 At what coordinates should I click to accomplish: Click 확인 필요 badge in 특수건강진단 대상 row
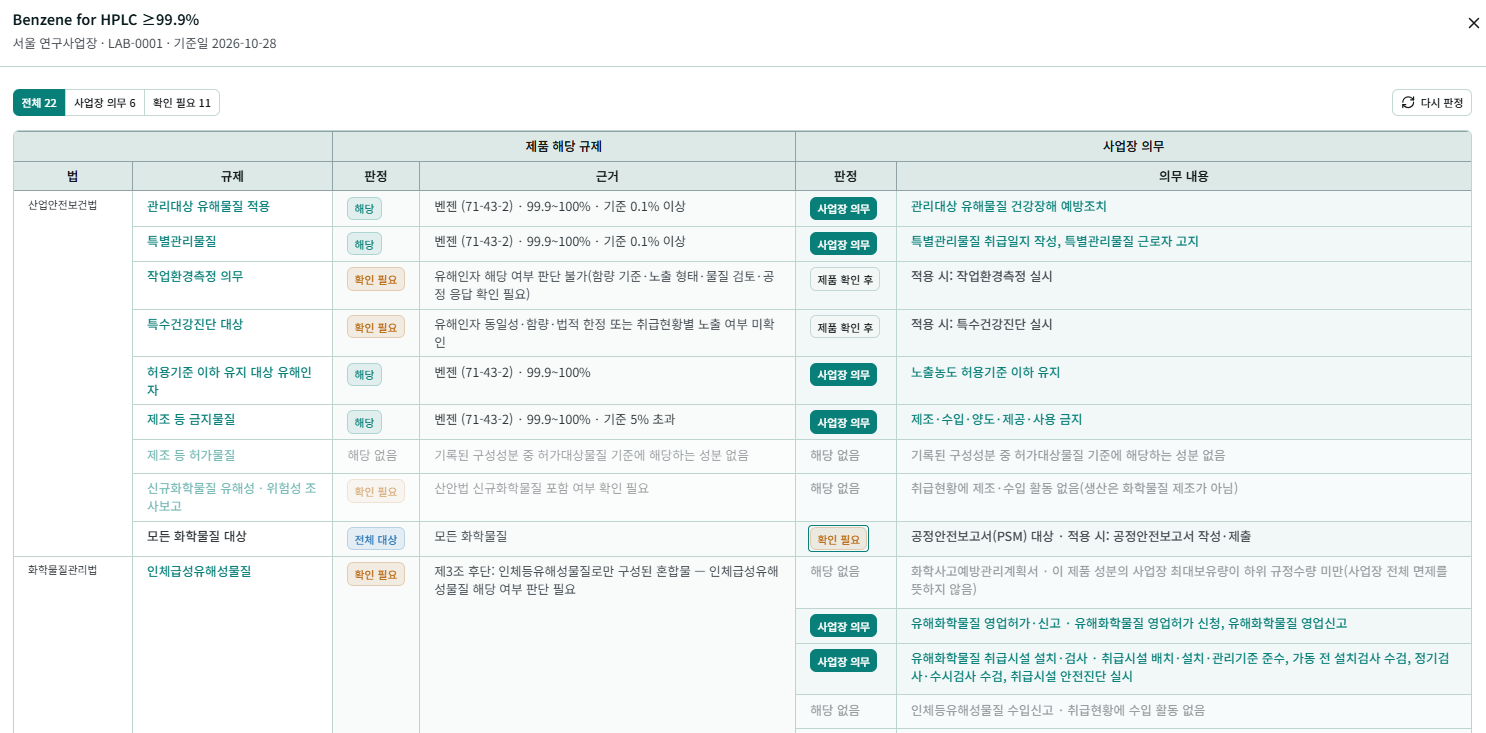point(376,327)
